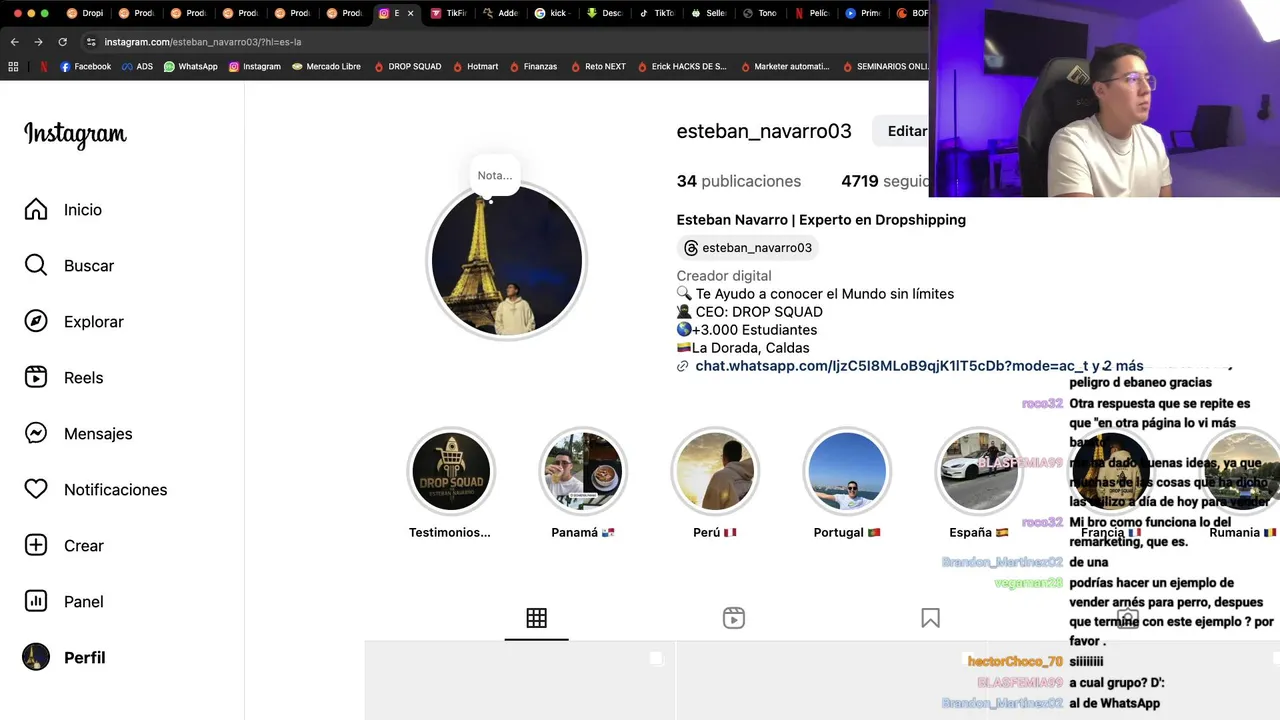Click the Nota bubble above profile photo
This screenshot has height=720, width=1280.
[494, 175]
